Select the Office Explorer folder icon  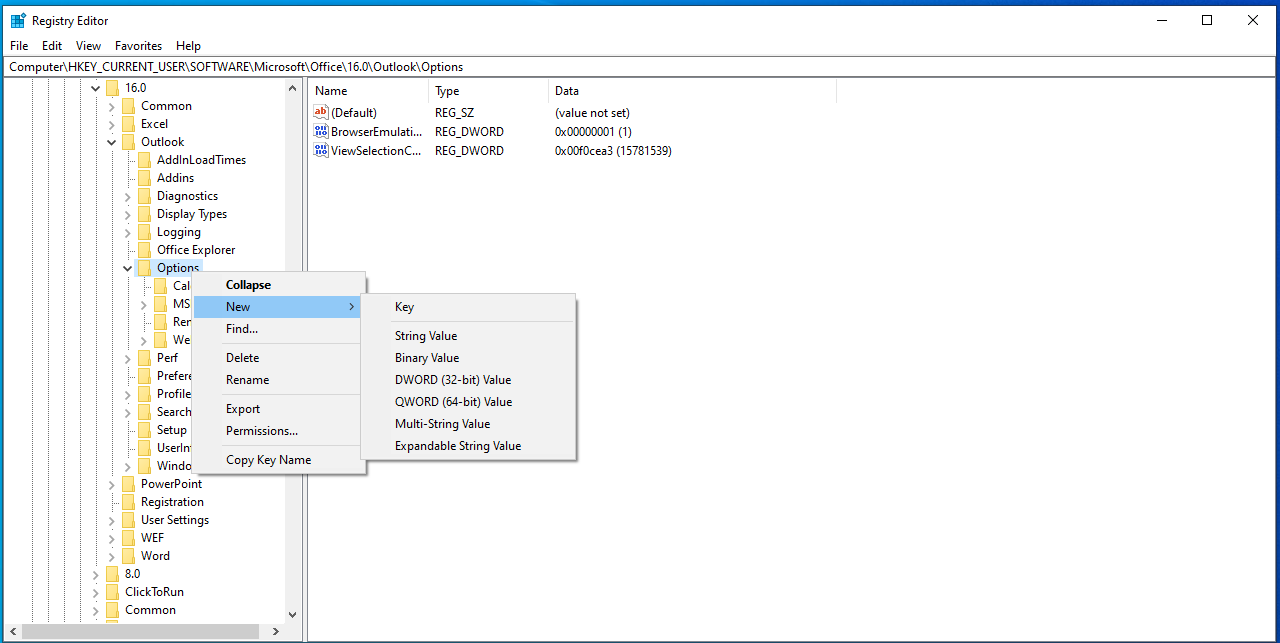[144, 250]
